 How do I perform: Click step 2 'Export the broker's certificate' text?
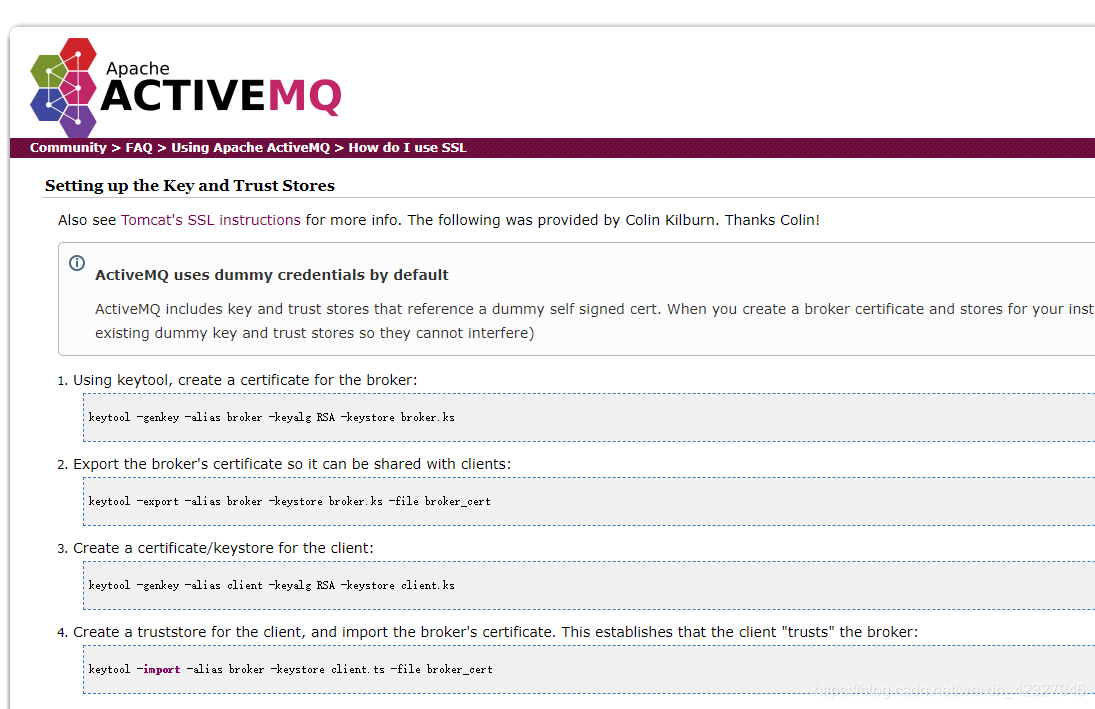point(292,464)
